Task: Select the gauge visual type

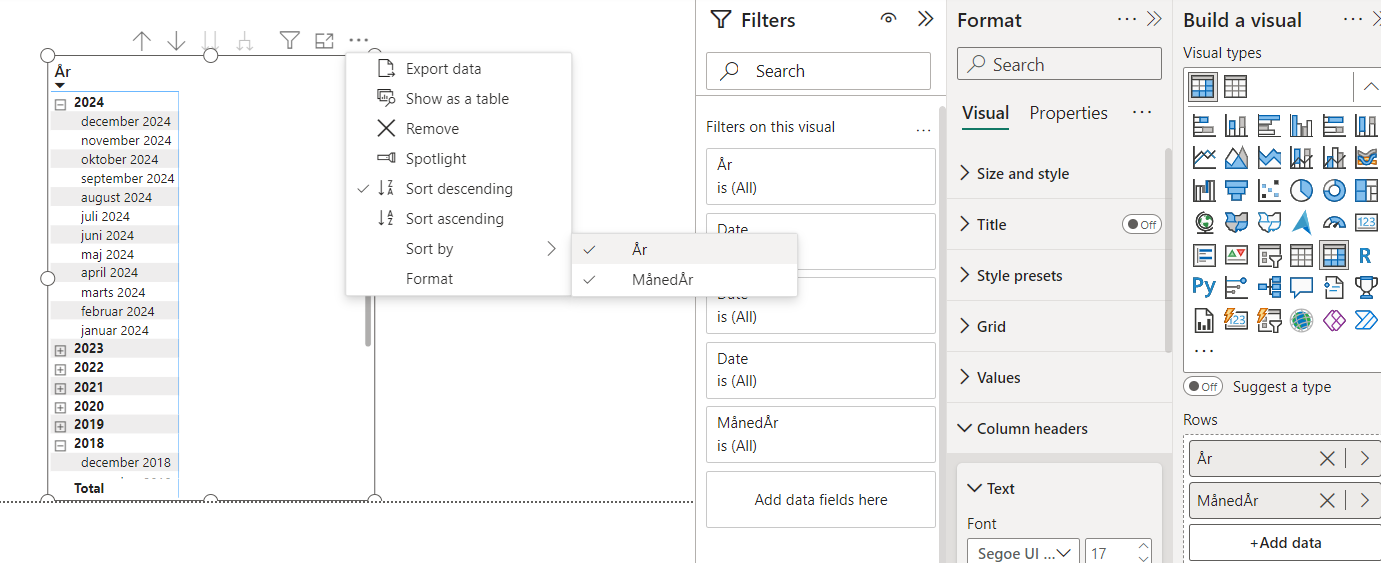Action: [1333, 222]
